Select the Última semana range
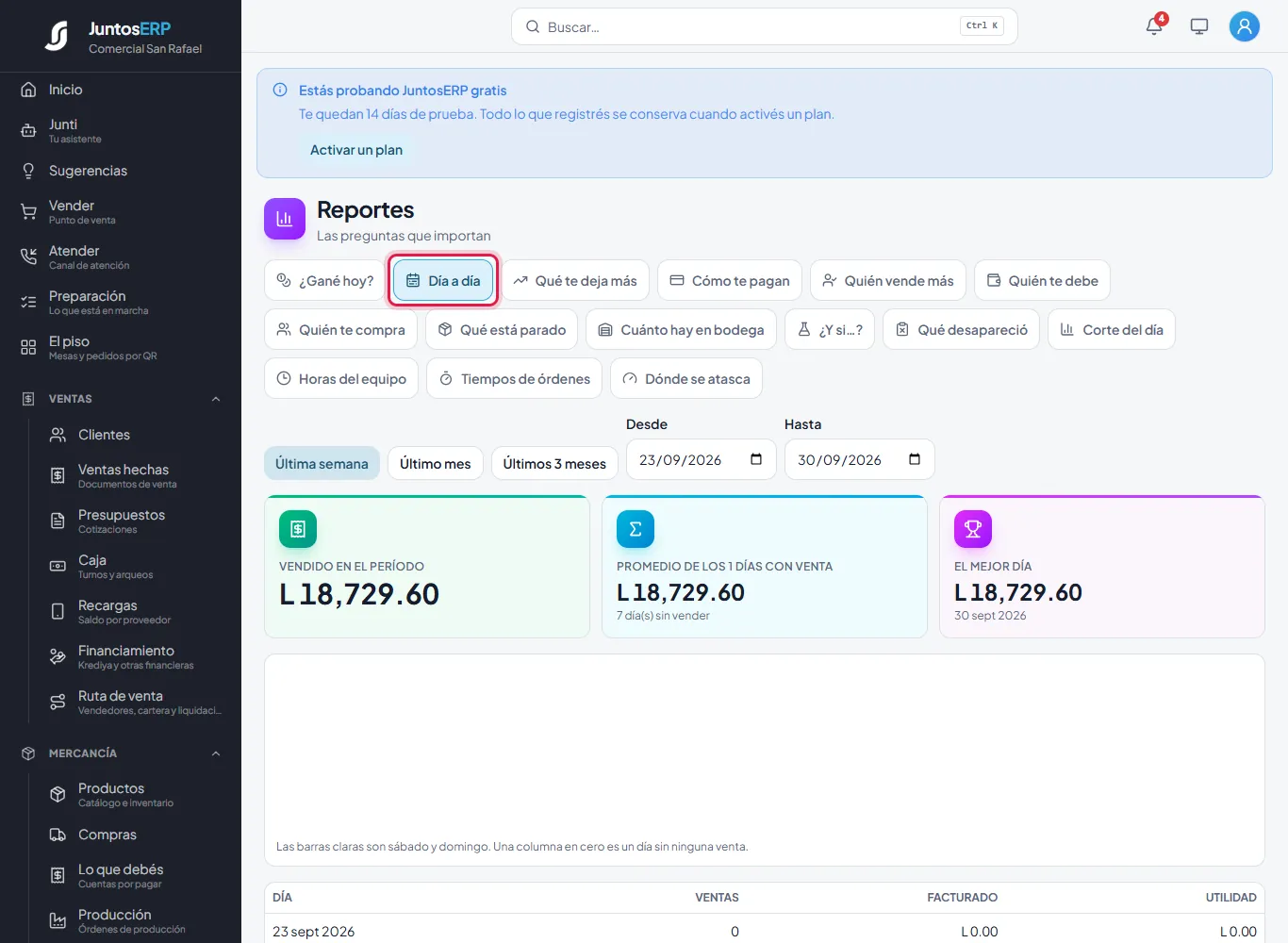 (322, 463)
